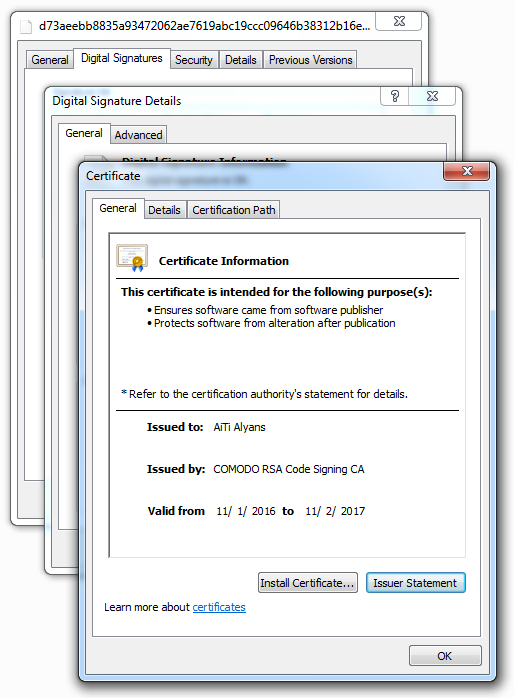Click the 'Valid from' label

[176, 511]
